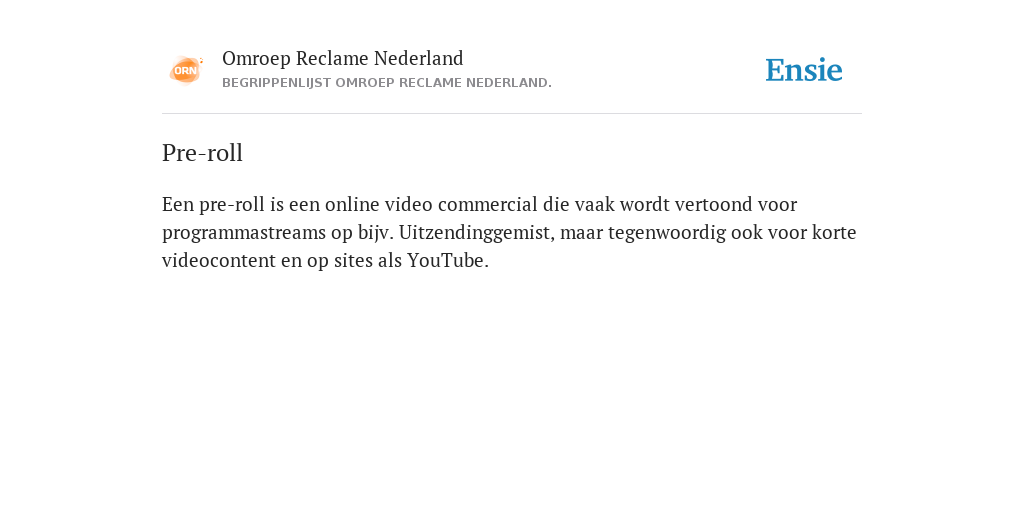Click the horizontal divider below the header
The image size is (1024, 512).
click(512, 114)
